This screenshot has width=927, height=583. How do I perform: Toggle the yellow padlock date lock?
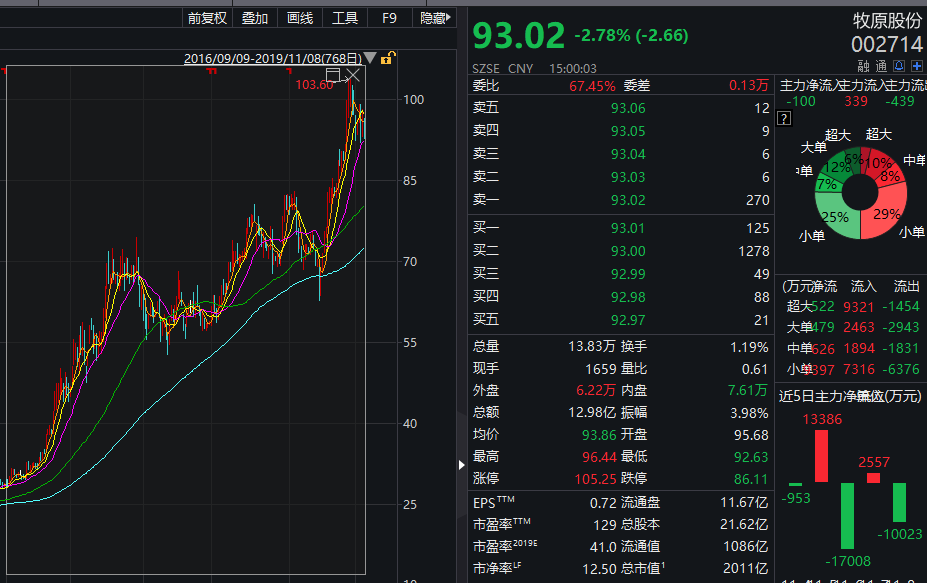point(387,58)
